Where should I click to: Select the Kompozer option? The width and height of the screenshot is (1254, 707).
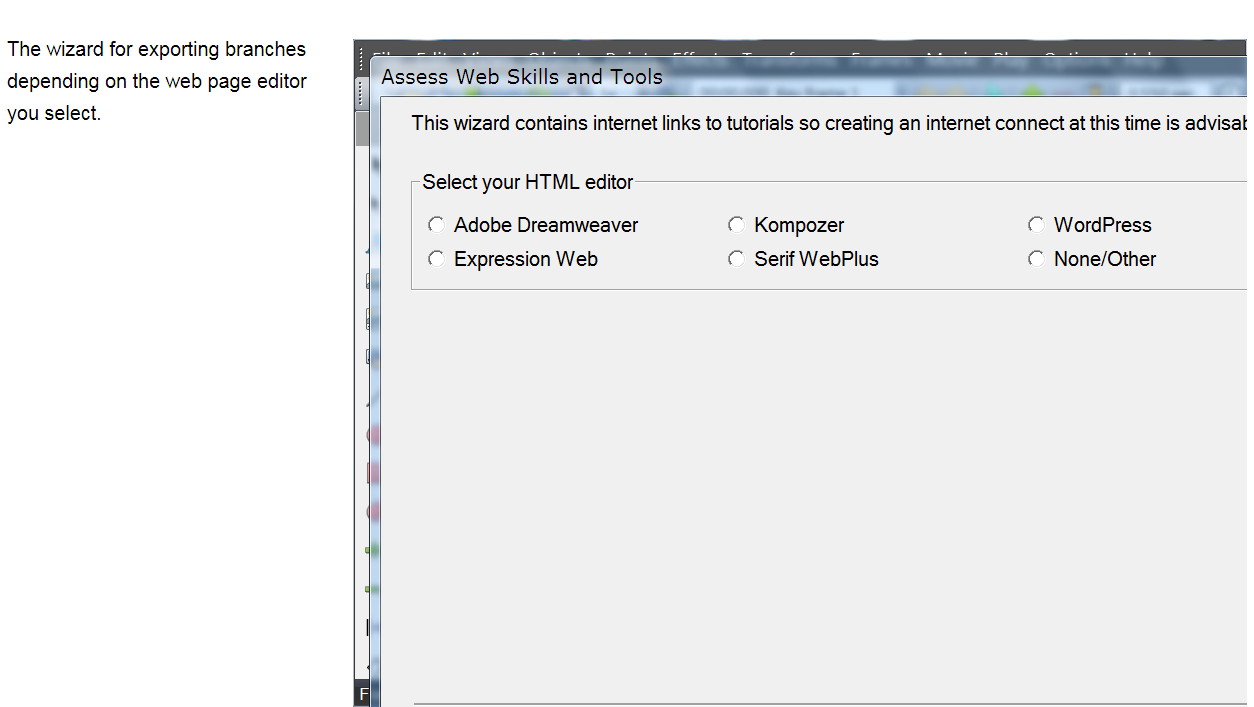[736, 225]
